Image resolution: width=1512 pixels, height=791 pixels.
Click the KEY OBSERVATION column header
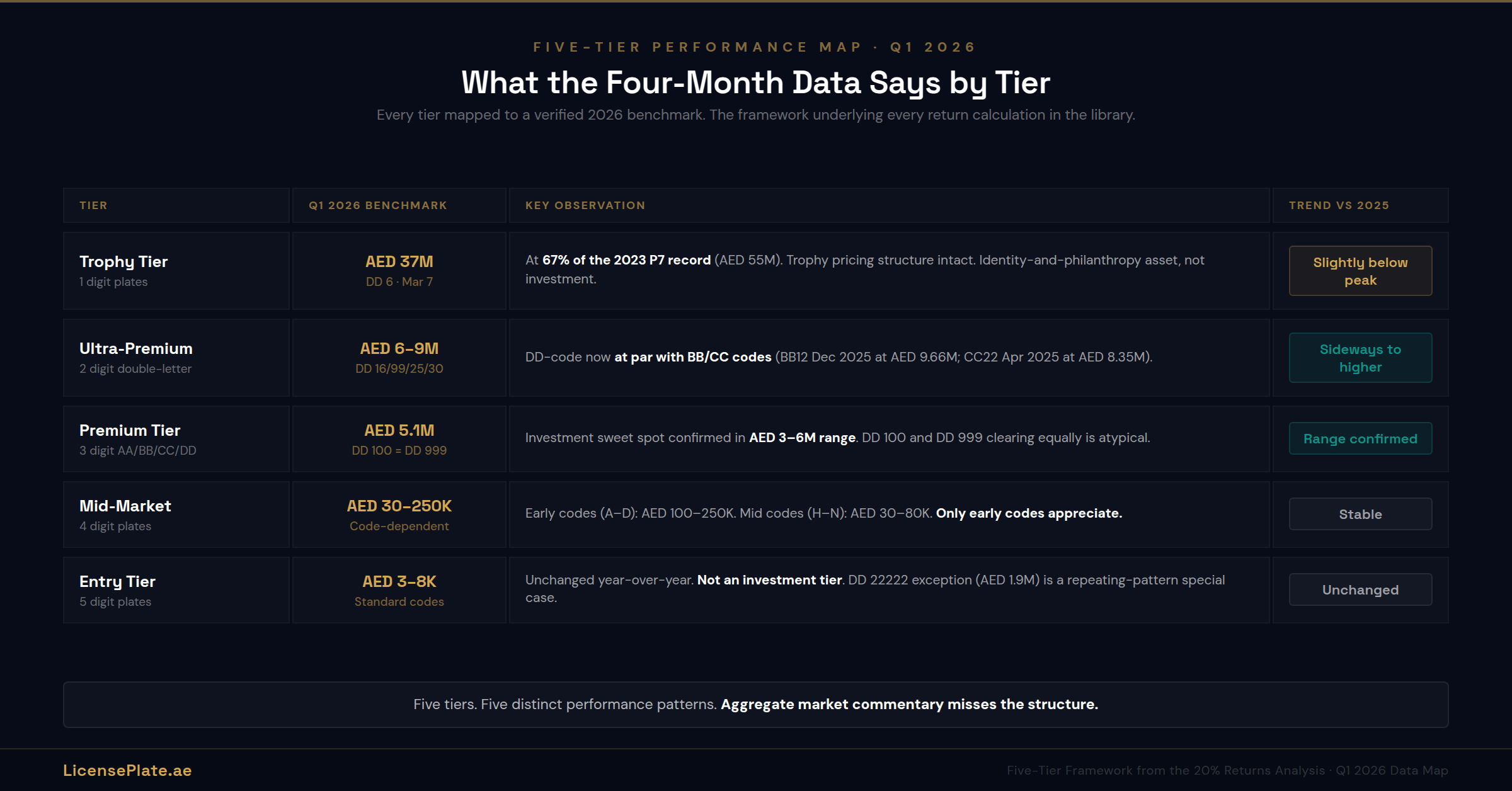point(585,205)
